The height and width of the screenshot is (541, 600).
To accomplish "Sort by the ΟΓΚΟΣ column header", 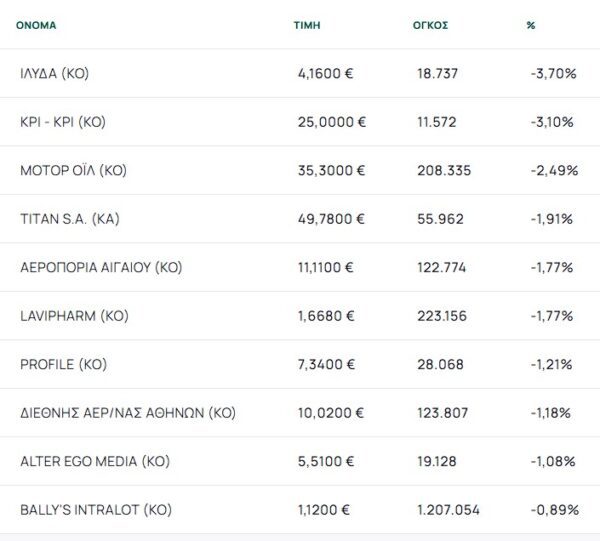I will tap(430, 25).
